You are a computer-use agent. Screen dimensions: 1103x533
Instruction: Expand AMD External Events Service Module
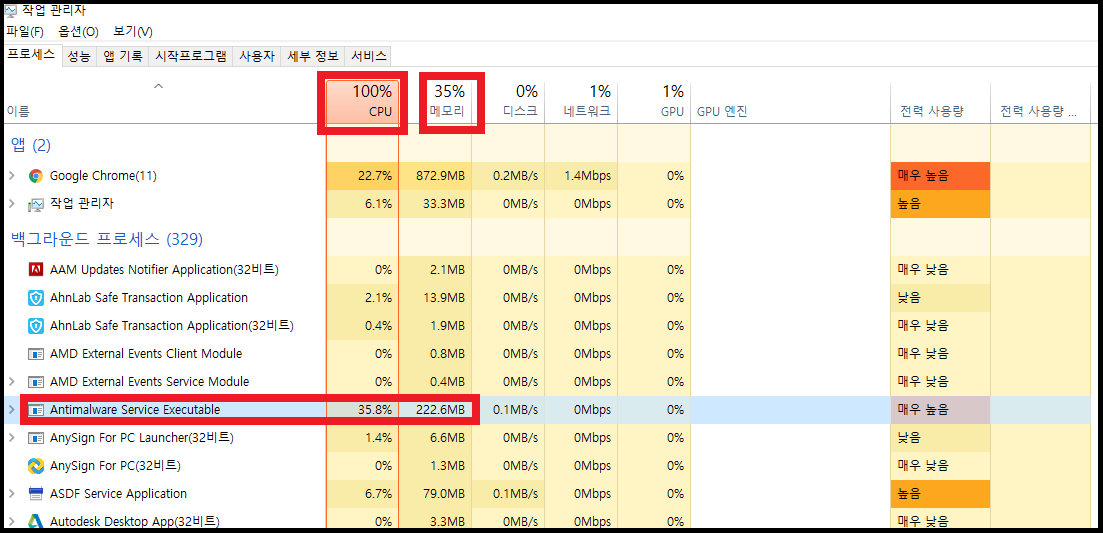[11, 382]
